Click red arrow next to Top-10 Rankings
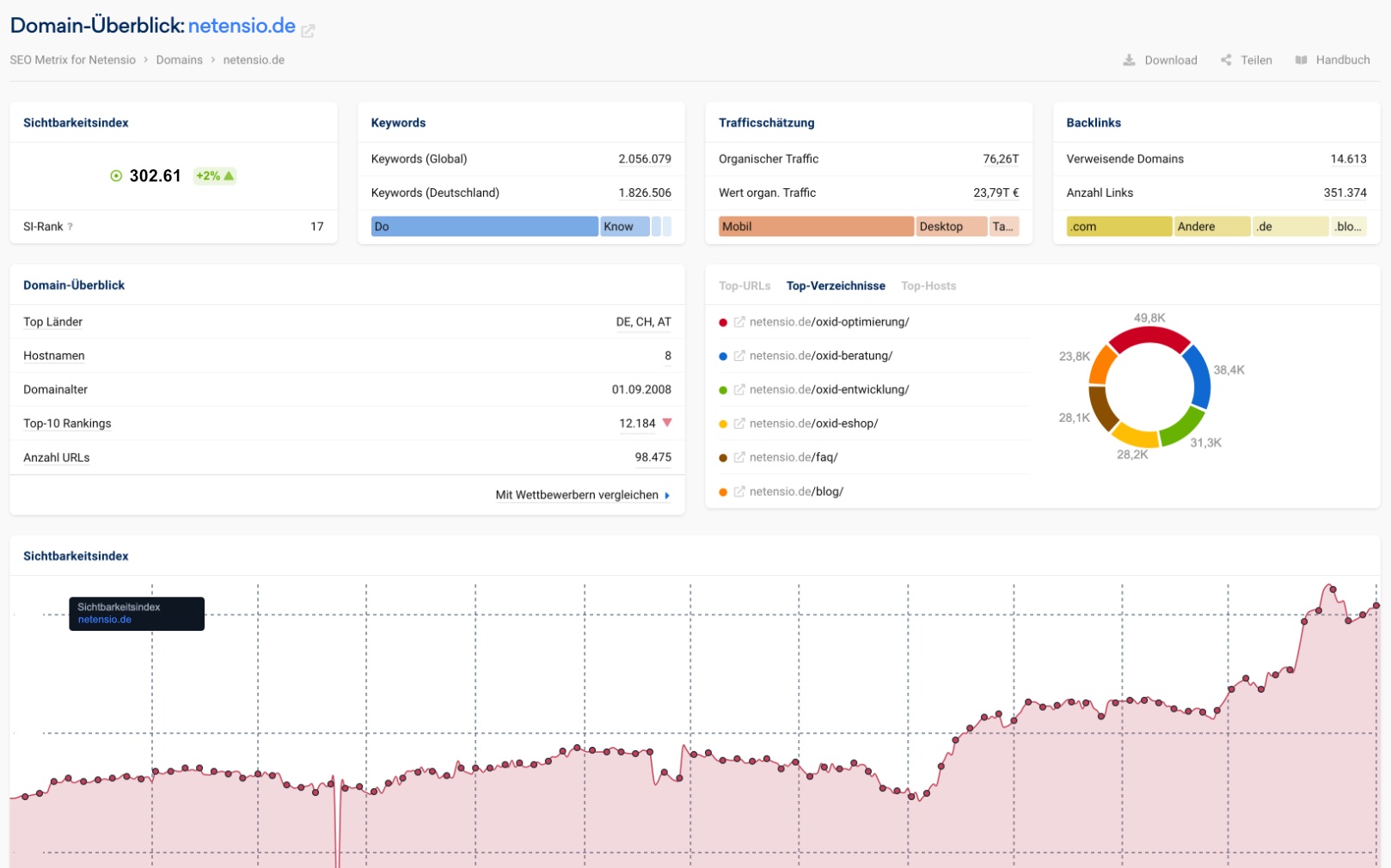 (x=667, y=423)
